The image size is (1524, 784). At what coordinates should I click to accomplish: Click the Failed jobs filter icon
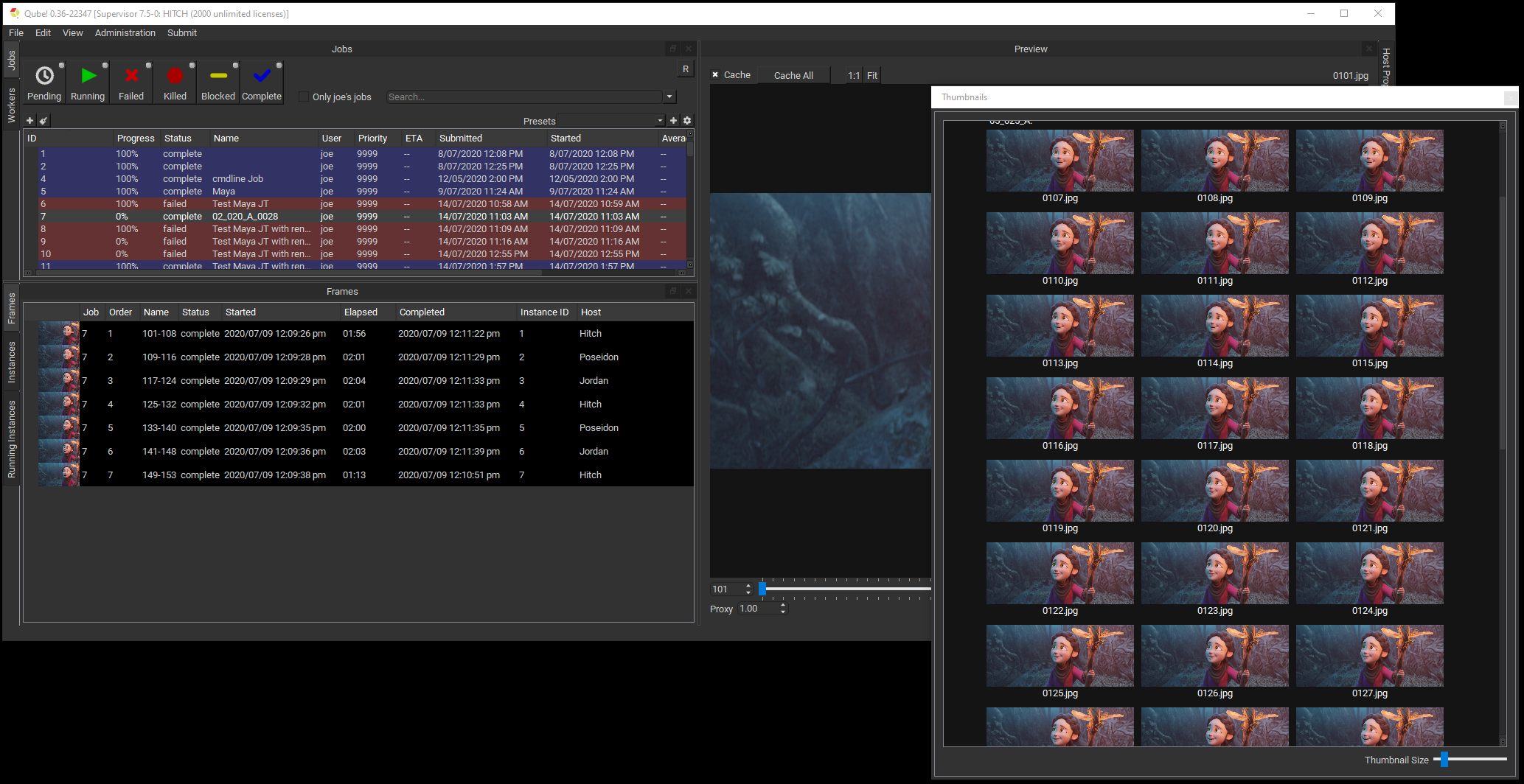(131, 76)
